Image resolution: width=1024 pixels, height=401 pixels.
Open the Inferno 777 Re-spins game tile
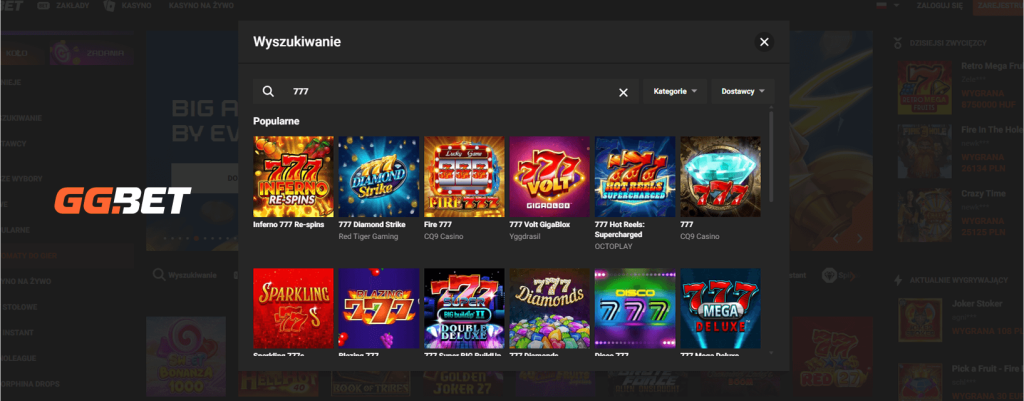click(293, 176)
